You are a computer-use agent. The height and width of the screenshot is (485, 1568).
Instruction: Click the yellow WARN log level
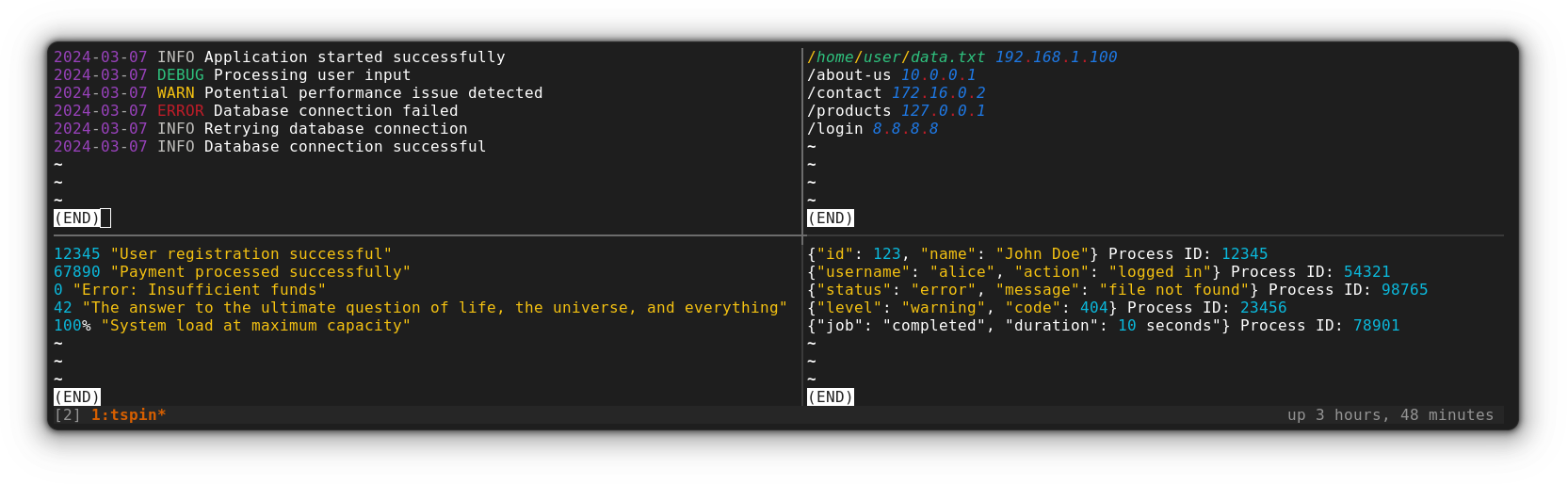point(175,93)
